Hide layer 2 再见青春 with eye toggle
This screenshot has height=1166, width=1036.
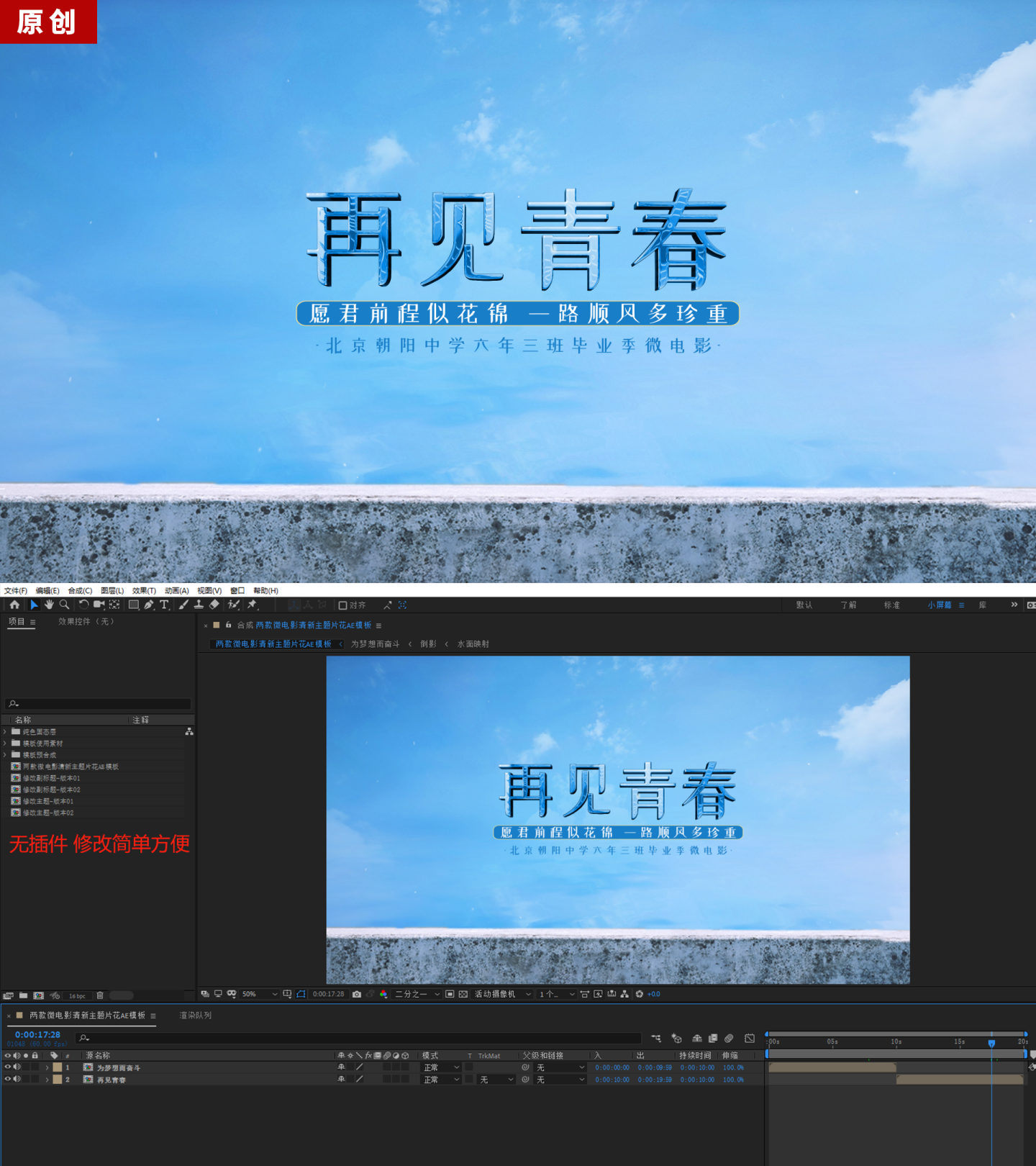(8, 1079)
